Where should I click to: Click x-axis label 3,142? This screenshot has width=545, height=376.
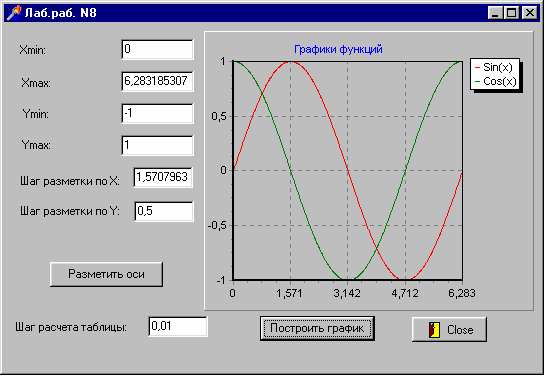click(x=347, y=293)
